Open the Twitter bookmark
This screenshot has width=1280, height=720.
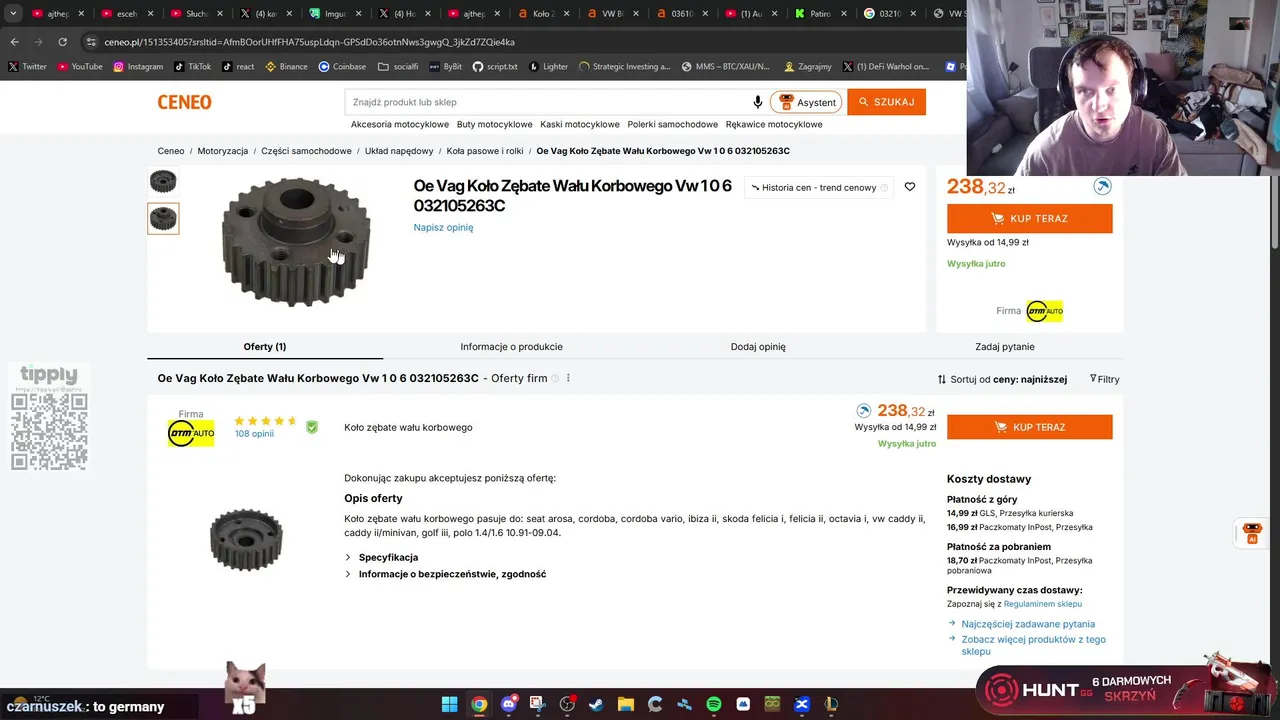click(27, 67)
